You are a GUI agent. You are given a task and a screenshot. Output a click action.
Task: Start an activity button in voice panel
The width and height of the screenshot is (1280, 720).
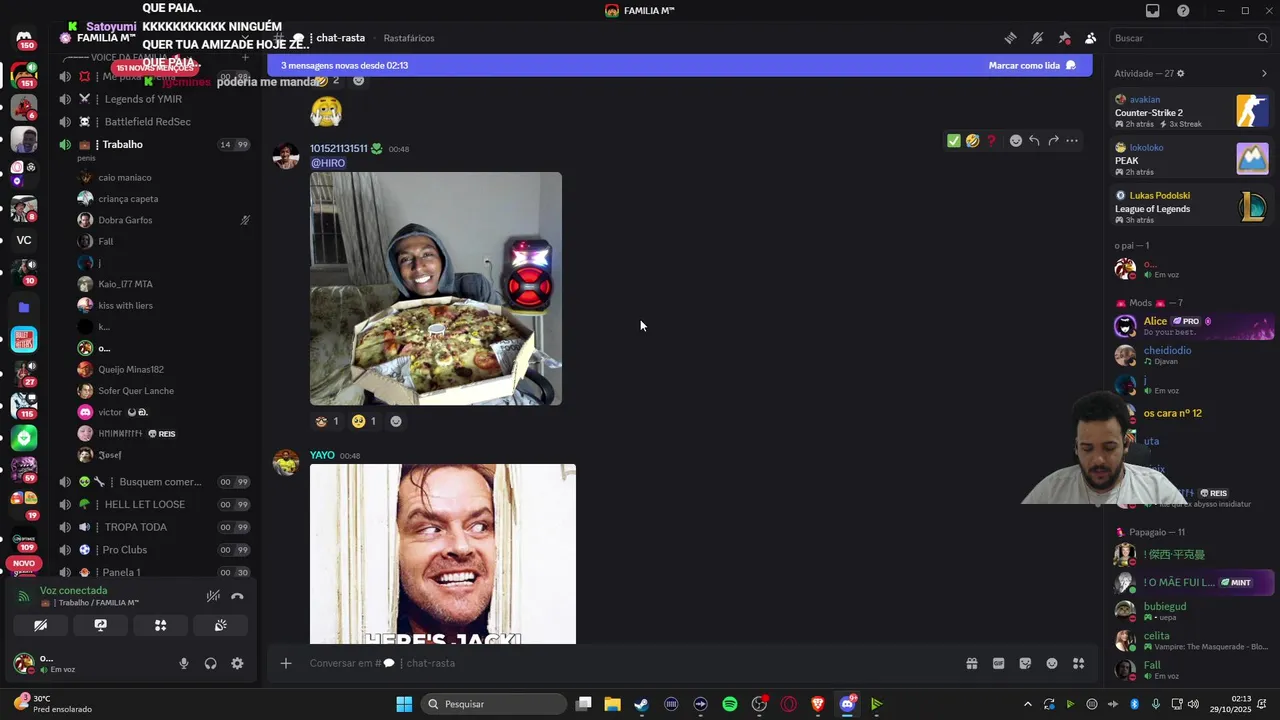click(x=160, y=625)
